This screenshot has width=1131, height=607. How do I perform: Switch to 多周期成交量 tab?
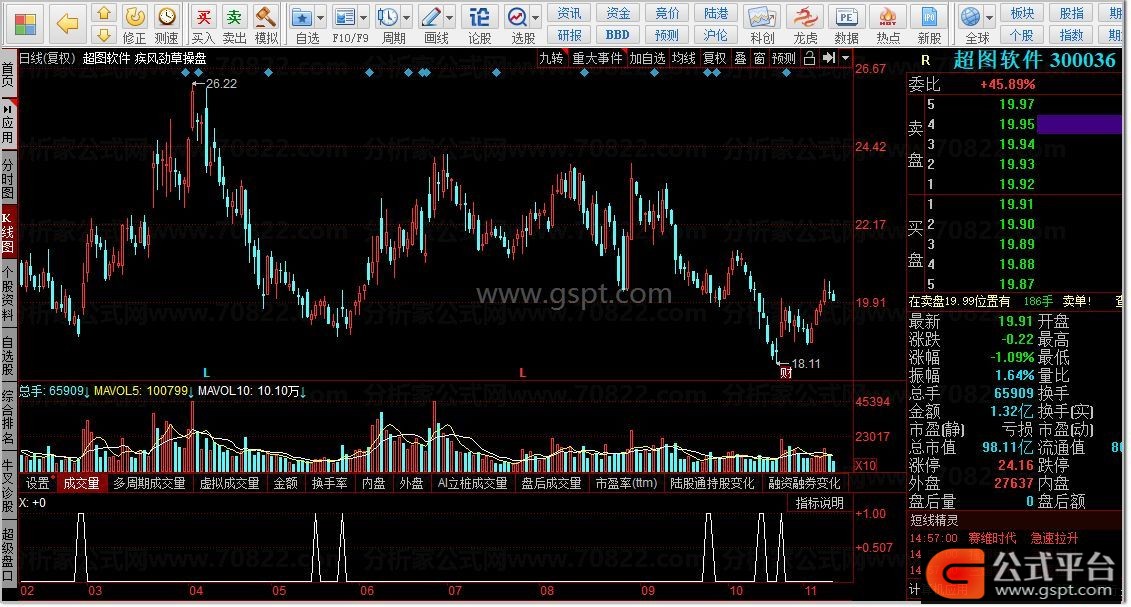149,483
